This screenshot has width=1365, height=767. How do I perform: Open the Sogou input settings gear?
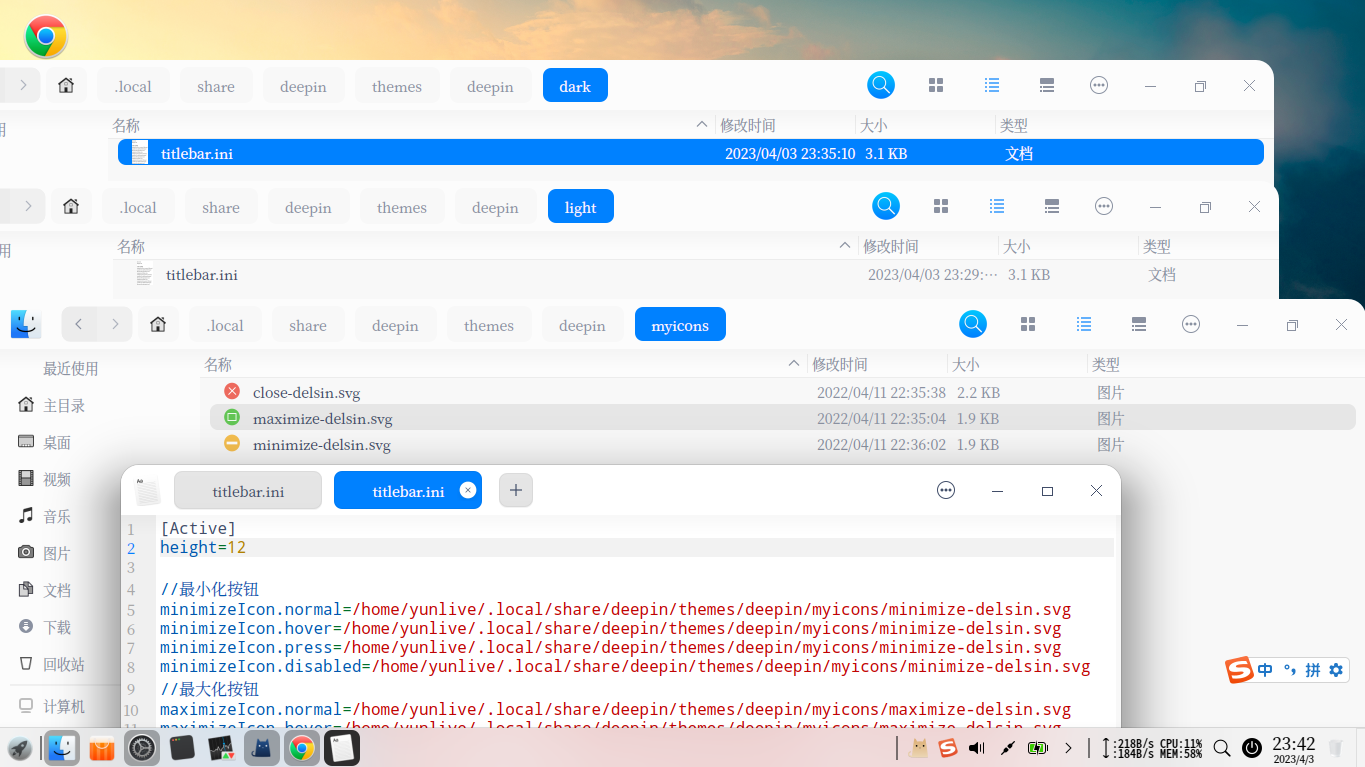tap(1336, 670)
